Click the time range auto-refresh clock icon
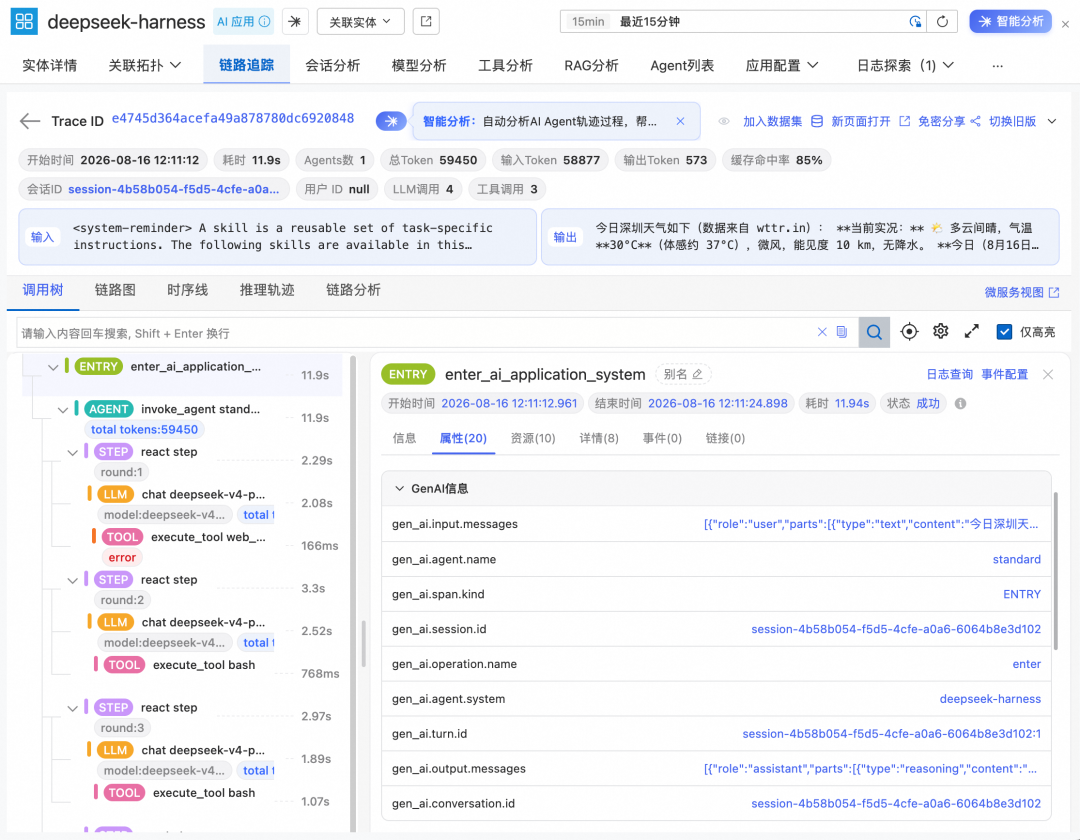Screen dimensions: 1080x840 (x=915, y=22)
